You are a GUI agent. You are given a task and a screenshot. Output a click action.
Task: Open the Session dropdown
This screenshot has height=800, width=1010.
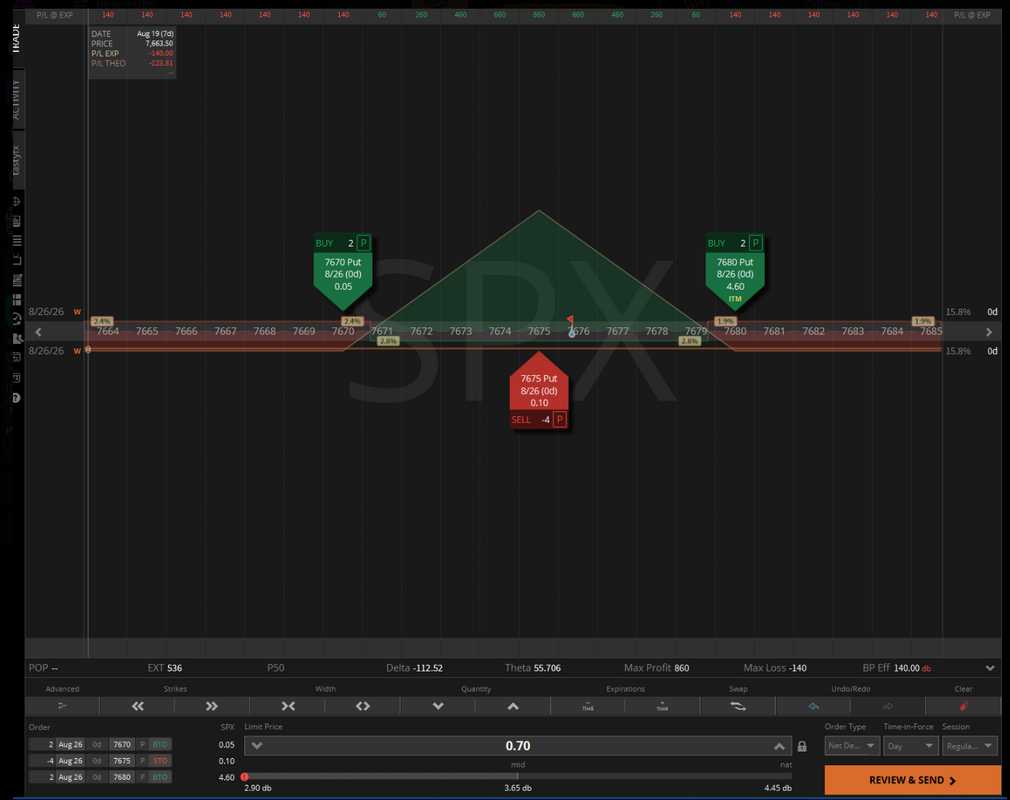pyautogui.click(x=969, y=746)
